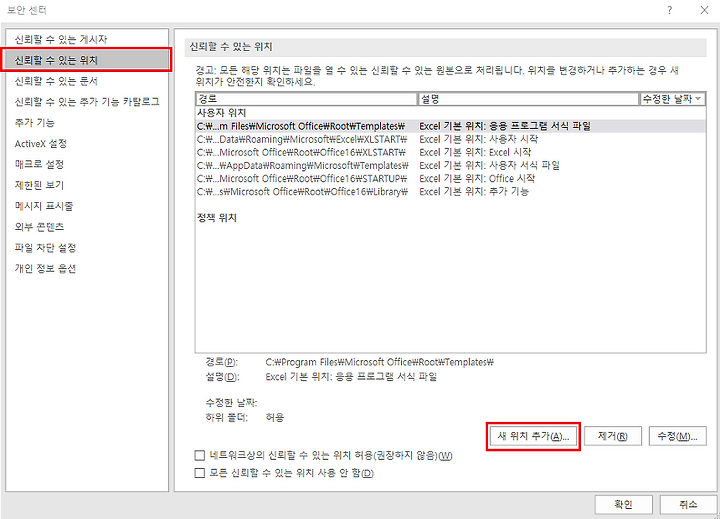
Task: Enable 네트워크상의 신뢰할 수 있는 위치 허용 checkbox
Action: click(x=200, y=456)
